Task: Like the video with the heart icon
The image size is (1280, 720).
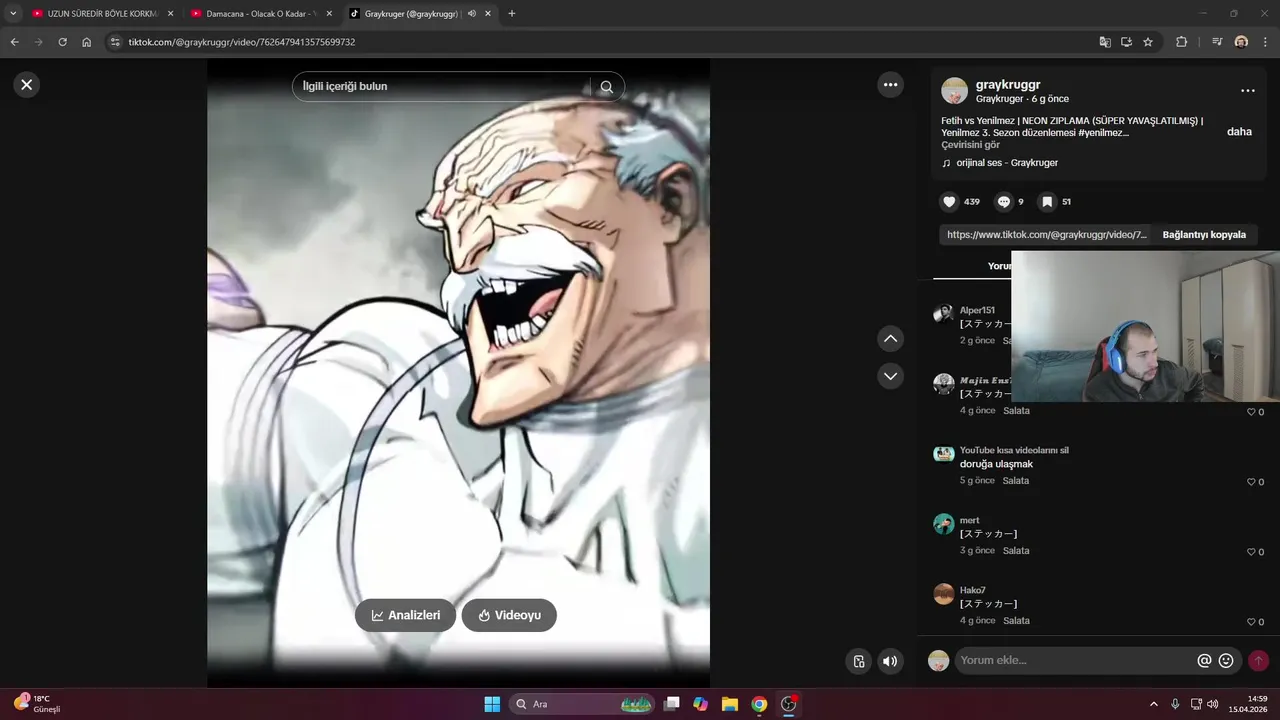Action: pos(949,202)
